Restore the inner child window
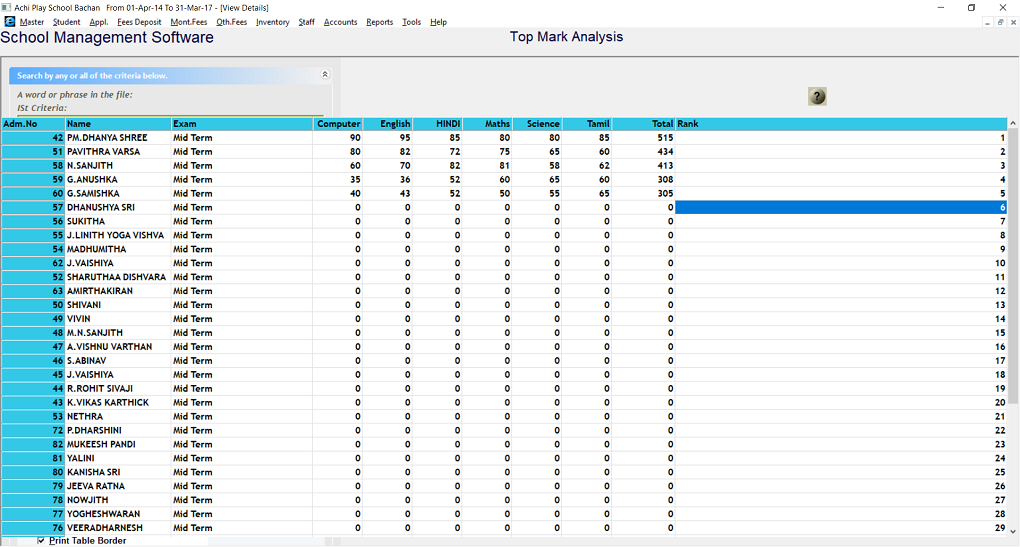 [999, 22]
